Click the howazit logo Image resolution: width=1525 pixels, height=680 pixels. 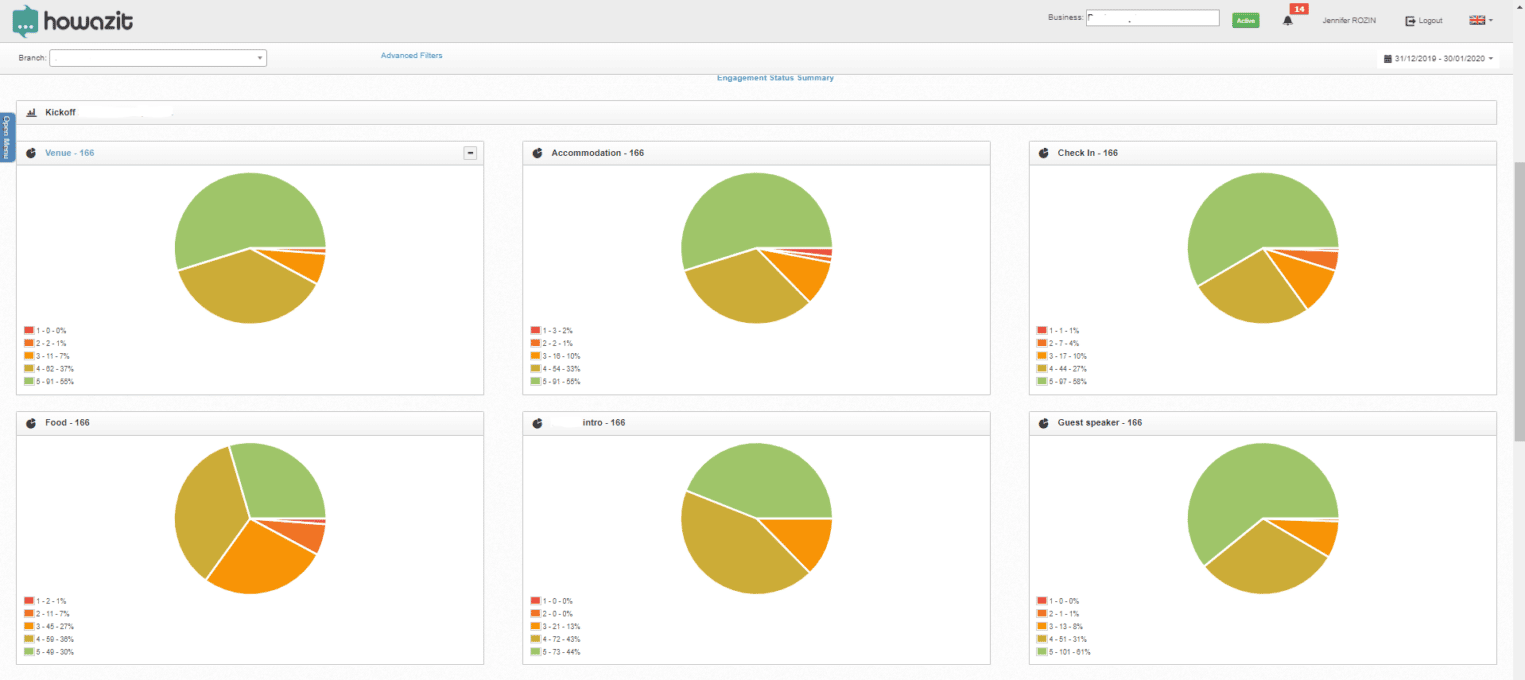[72, 21]
